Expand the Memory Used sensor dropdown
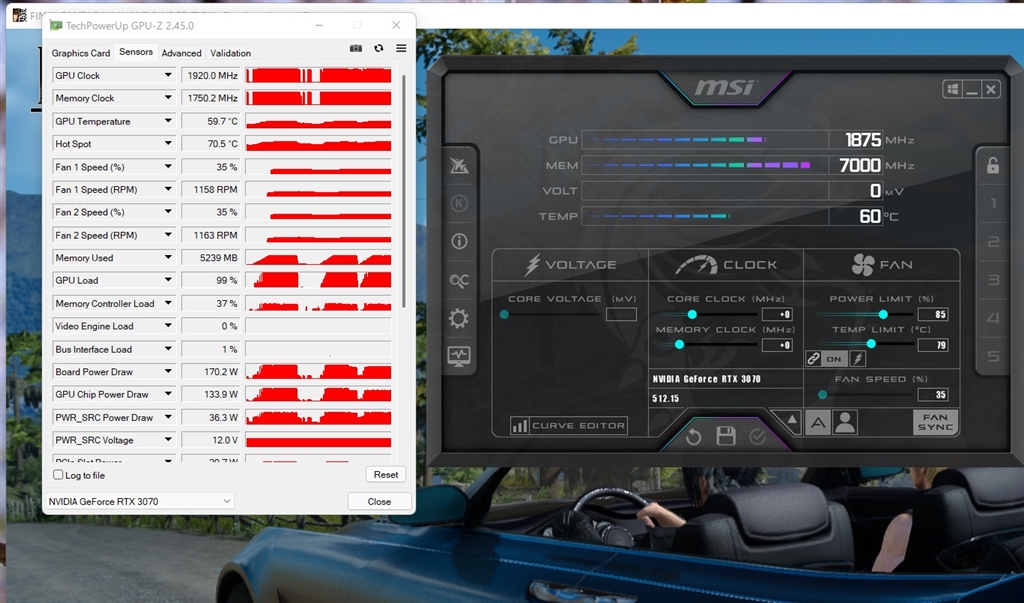 [168, 257]
